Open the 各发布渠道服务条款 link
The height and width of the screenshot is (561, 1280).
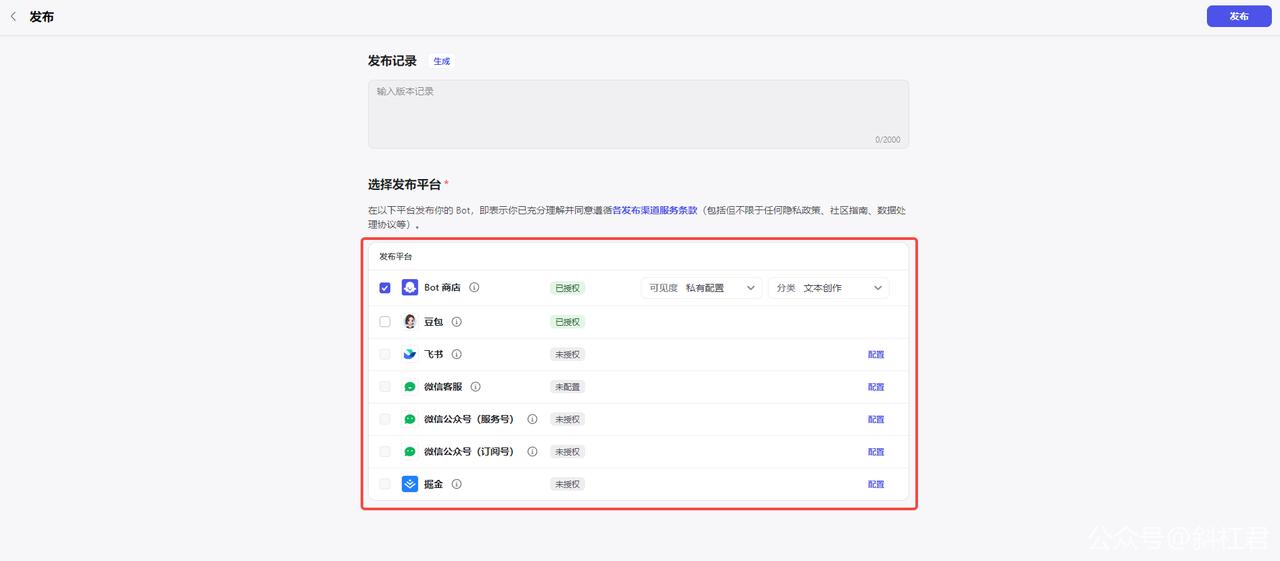654,211
